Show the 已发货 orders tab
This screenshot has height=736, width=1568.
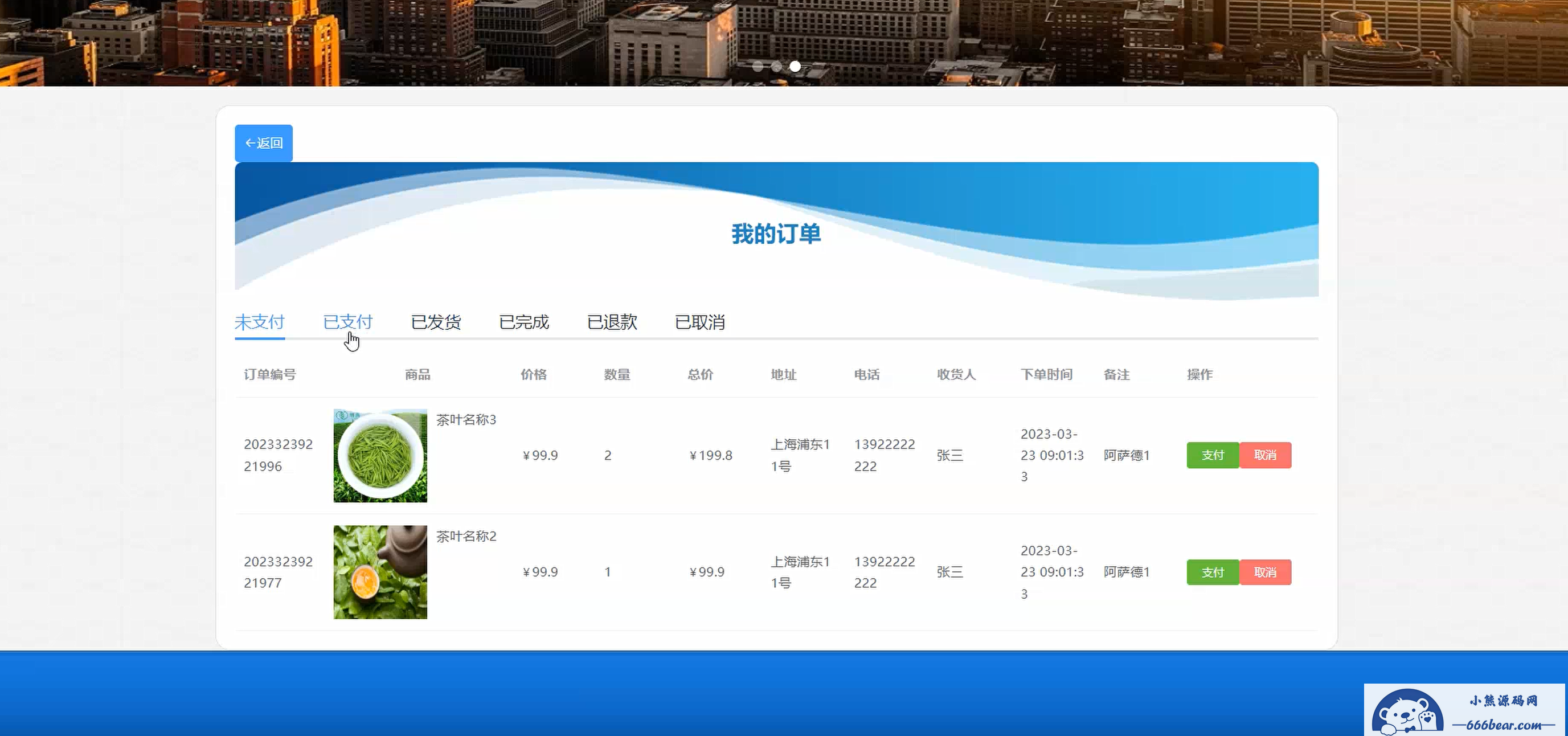(436, 322)
